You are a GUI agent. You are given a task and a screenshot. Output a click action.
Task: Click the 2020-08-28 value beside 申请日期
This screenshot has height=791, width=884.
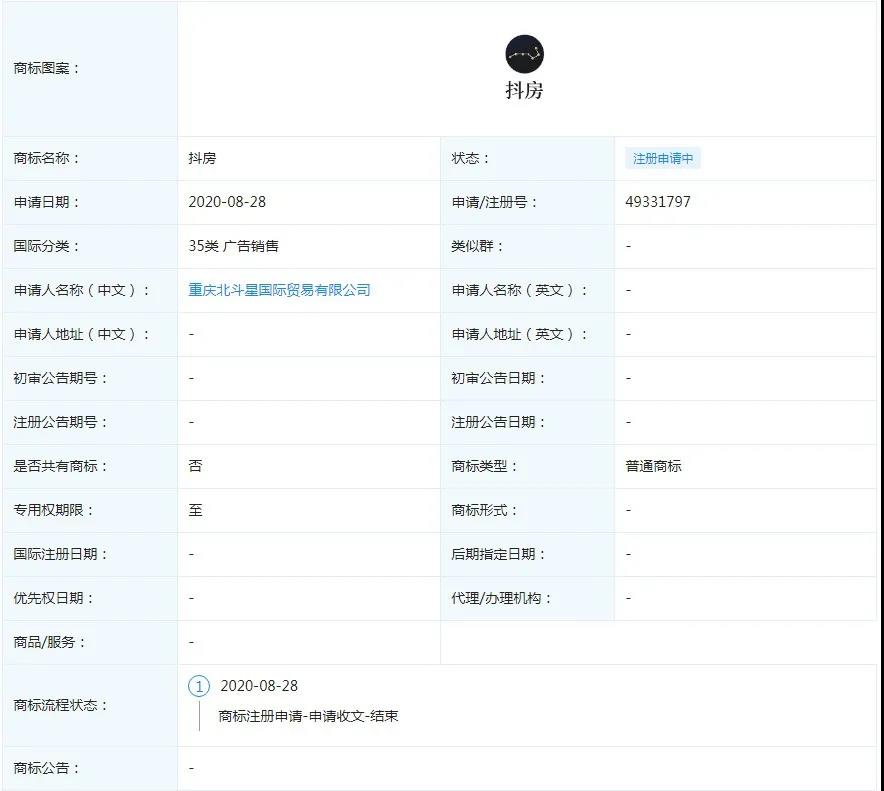pos(227,202)
